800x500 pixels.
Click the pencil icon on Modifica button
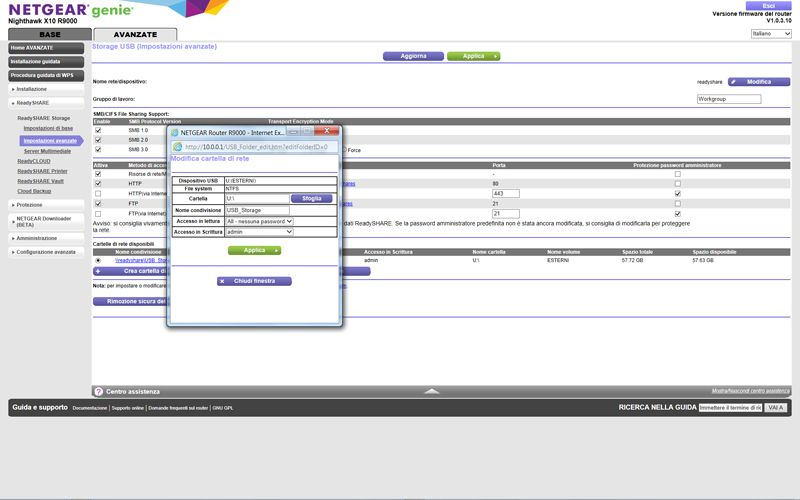pyautogui.click(x=733, y=82)
